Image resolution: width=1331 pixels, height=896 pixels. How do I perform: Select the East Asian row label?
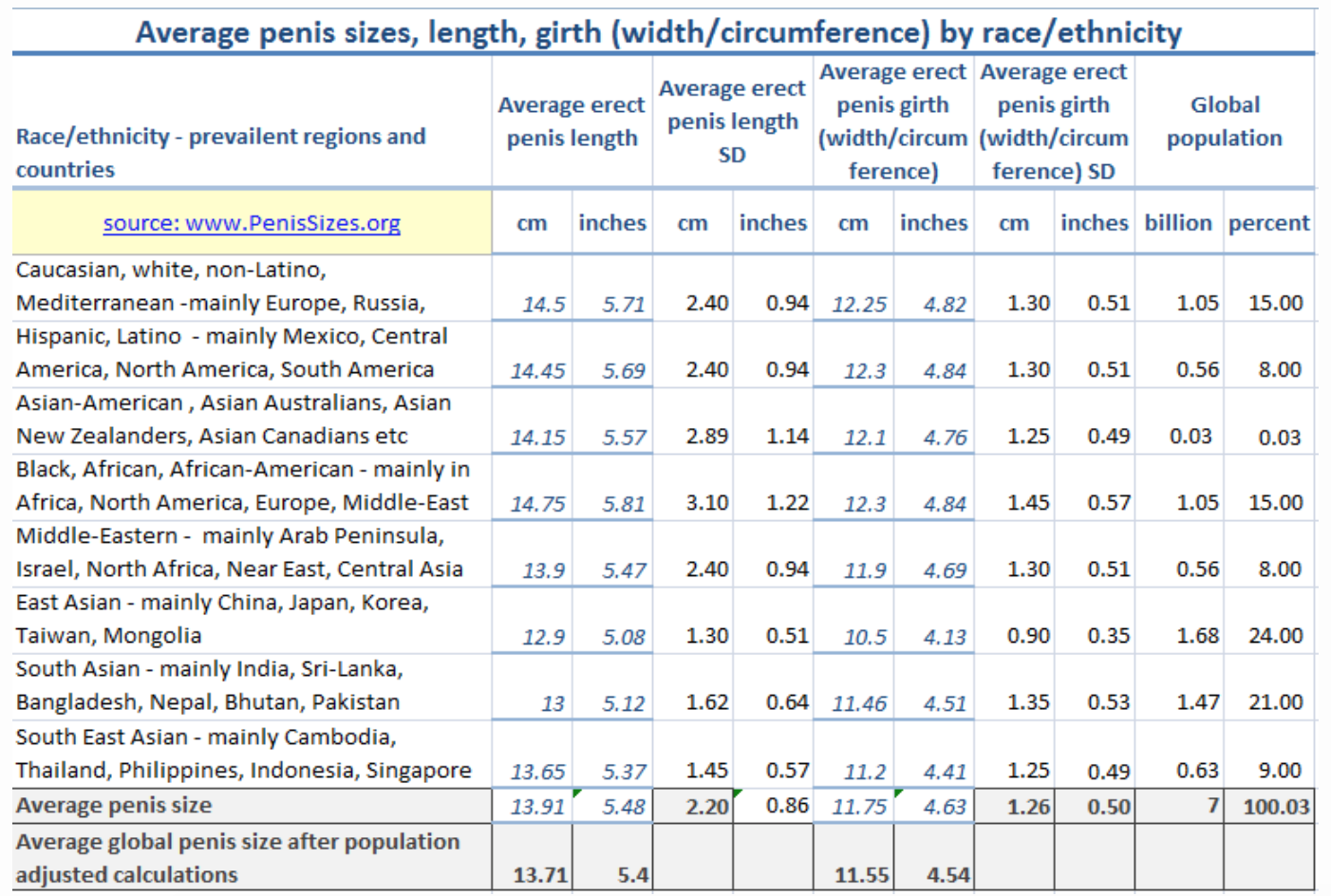tap(222, 619)
